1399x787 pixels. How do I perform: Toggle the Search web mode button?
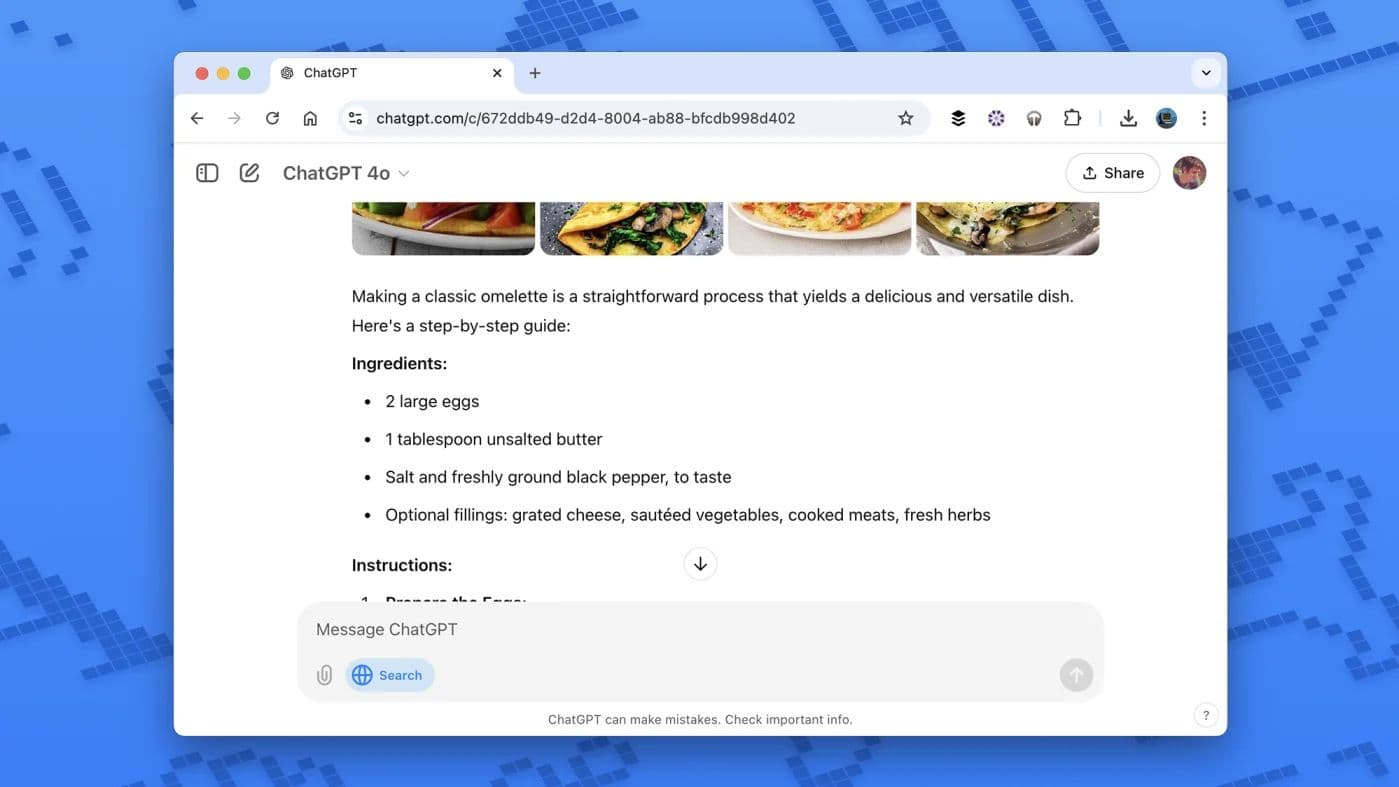[389, 675]
